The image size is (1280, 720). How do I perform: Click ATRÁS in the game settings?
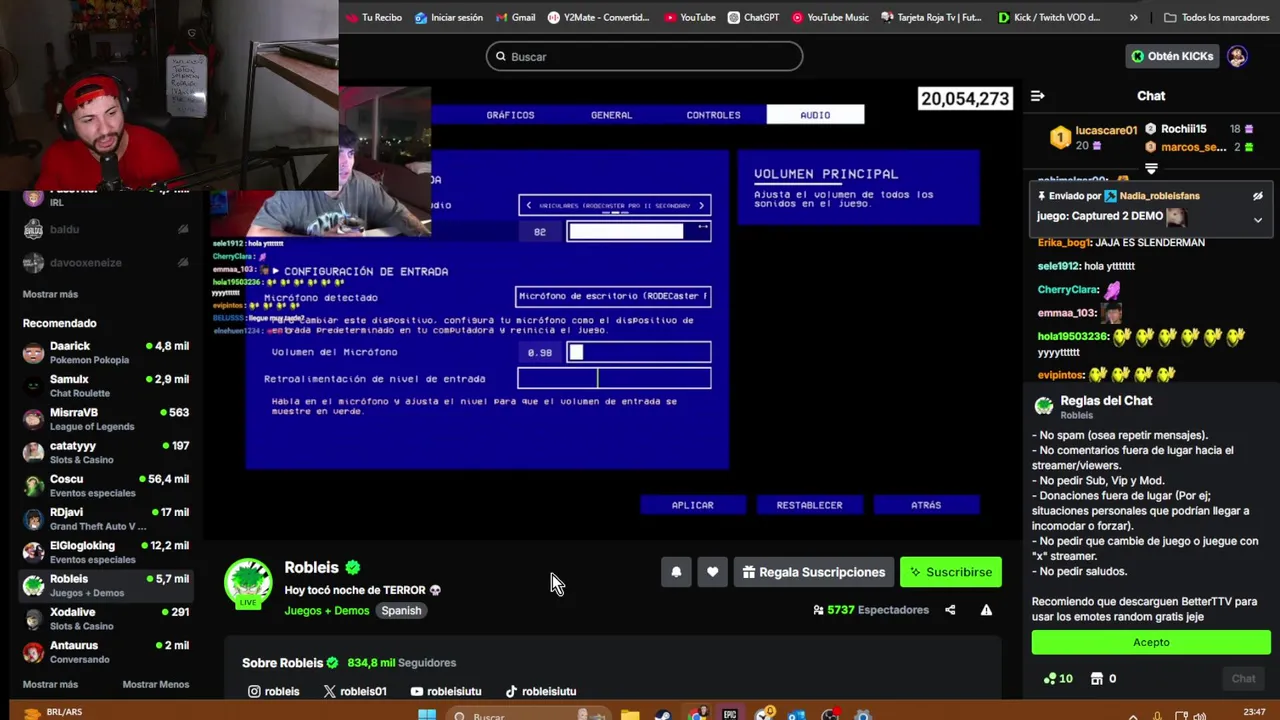pyautogui.click(x=926, y=505)
